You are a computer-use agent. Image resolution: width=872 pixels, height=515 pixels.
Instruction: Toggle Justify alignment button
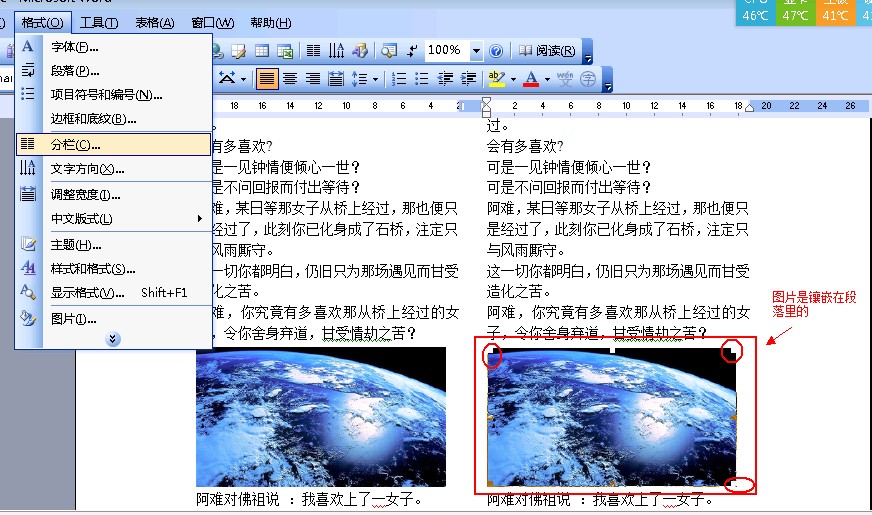tap(267, 79)
